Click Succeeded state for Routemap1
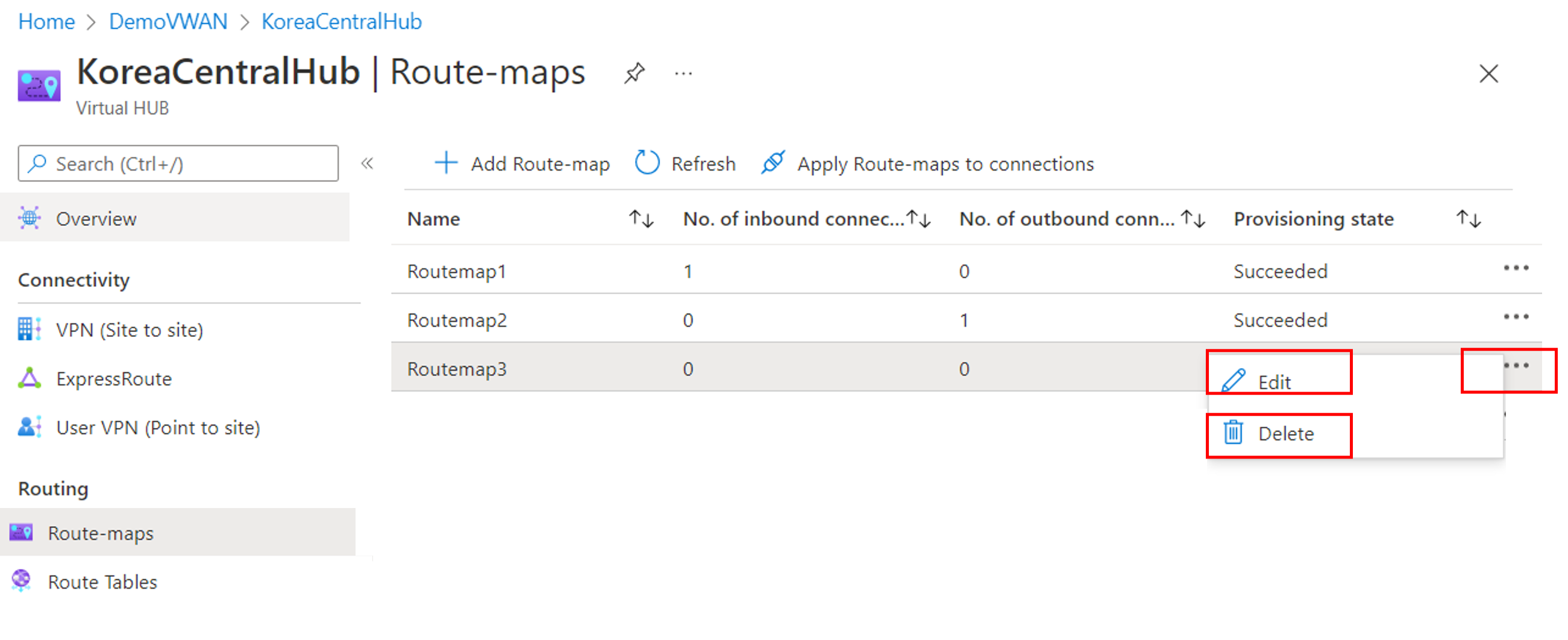The image size is (1568, 640). pos(1280,272)
